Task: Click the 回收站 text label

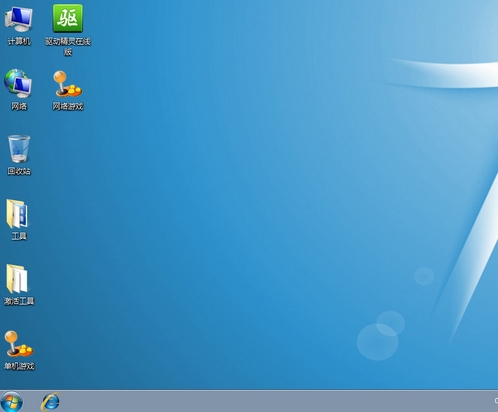Action: pyautogui.click(x=19, y=171)
